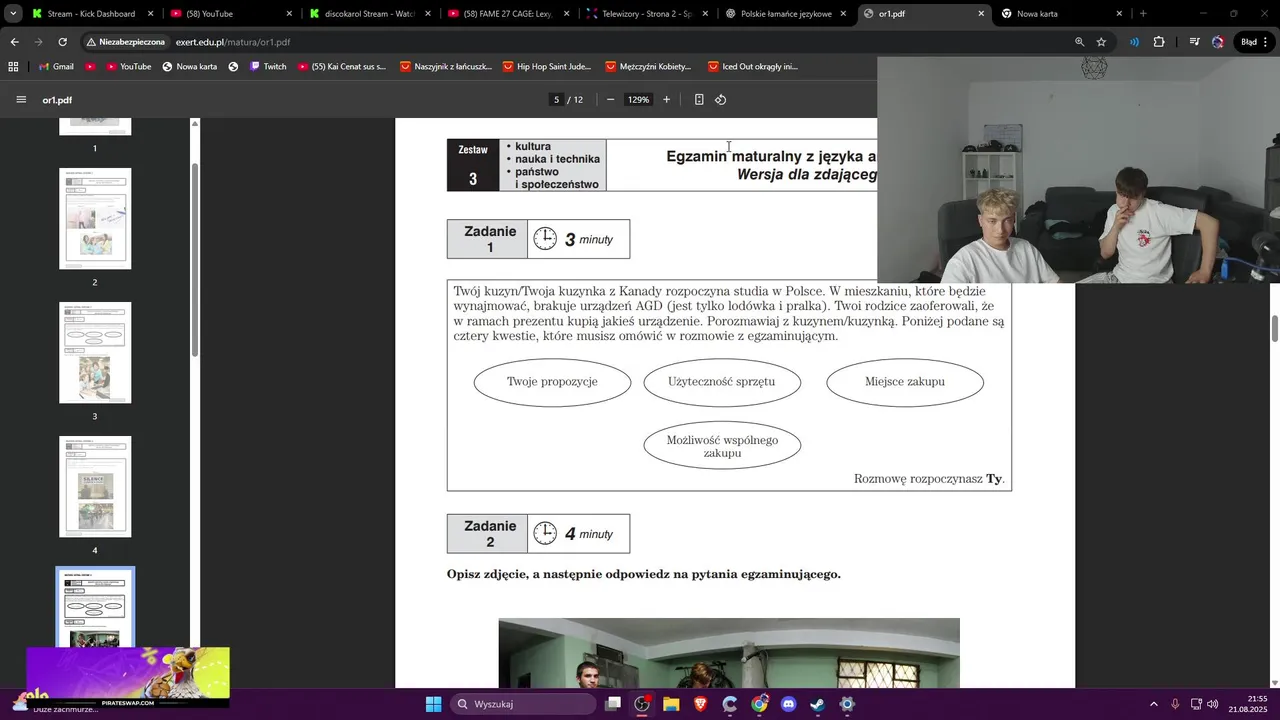This screenshot has height=720, width=1280.
Task: Show hidden system tray icons
Action: pyautogui.click(x=1153, y=704)
